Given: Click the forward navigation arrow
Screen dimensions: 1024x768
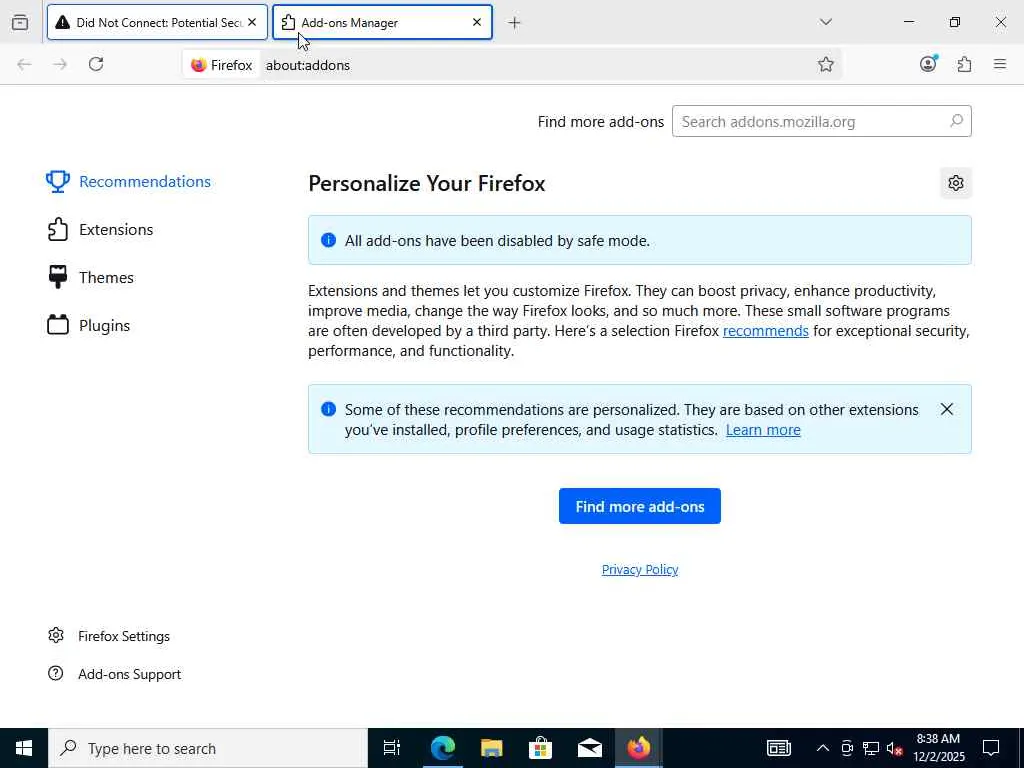Looking at the screenshot, I should pyautogui.click(x=60, y=64).
